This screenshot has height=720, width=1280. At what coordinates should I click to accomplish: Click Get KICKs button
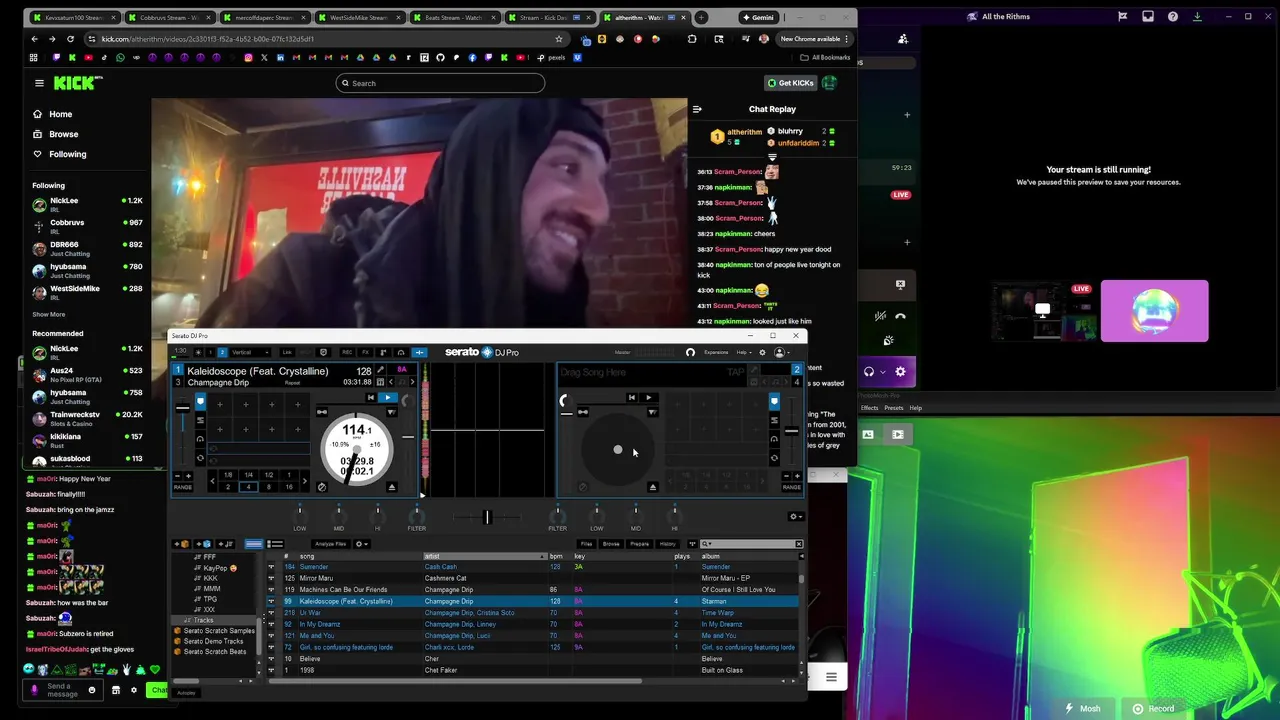(x=790, y=83)
